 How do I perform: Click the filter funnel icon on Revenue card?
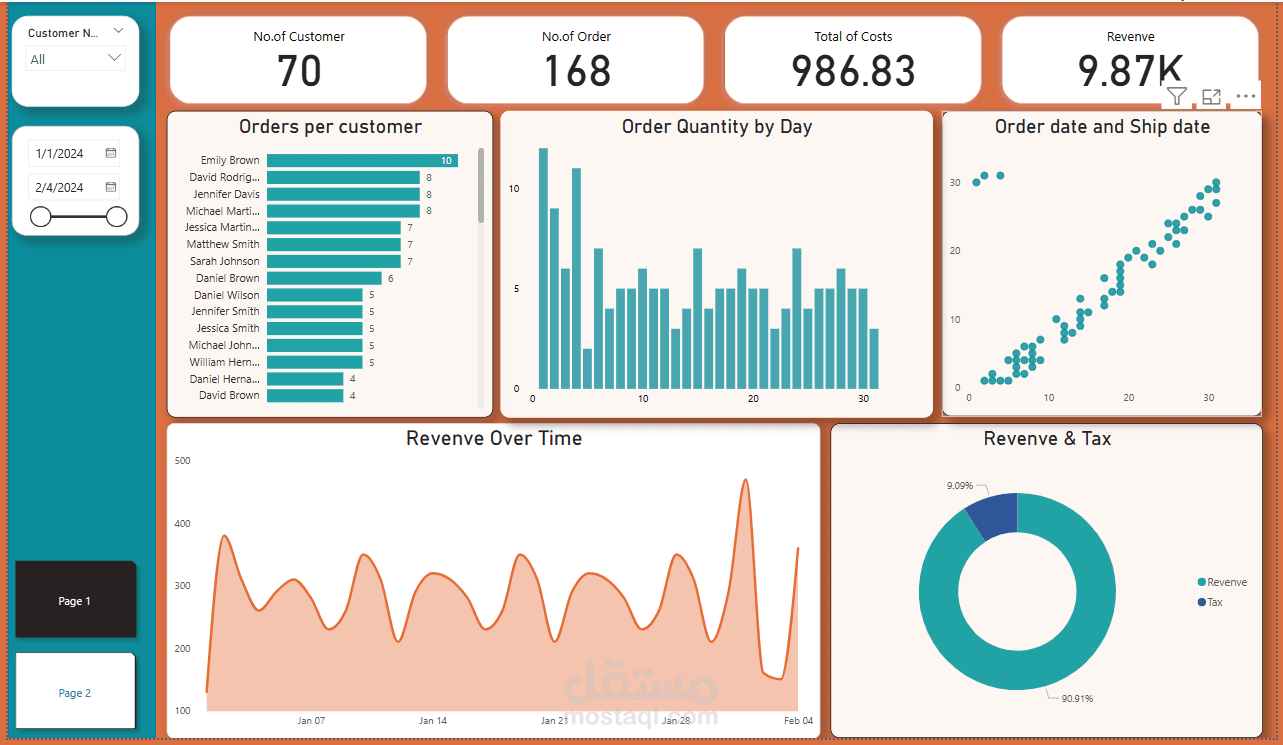[1177, 96]
